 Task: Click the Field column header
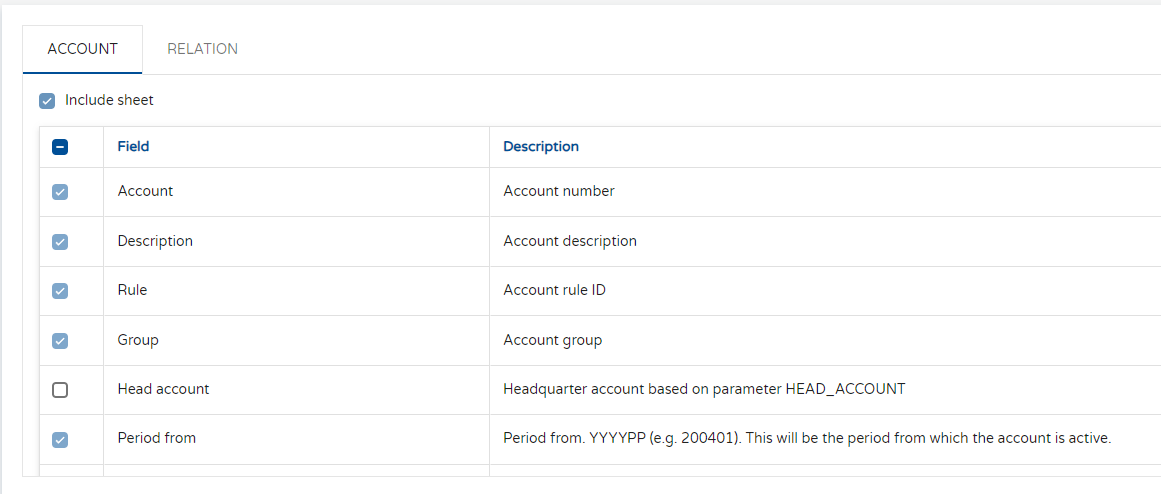[133, 147]
